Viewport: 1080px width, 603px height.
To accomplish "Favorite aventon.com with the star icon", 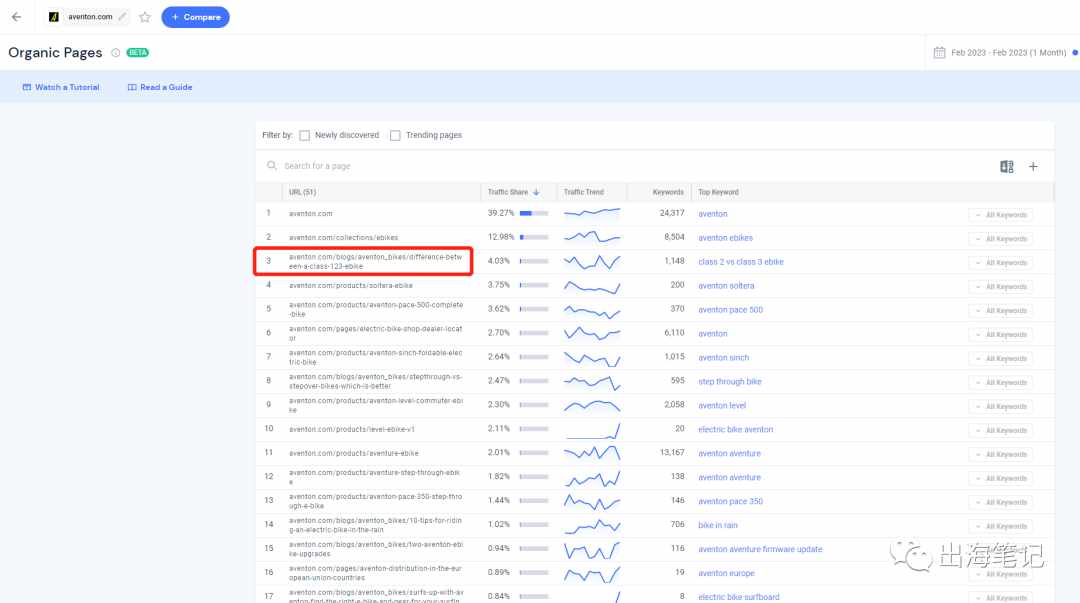I will coord(145,17).
